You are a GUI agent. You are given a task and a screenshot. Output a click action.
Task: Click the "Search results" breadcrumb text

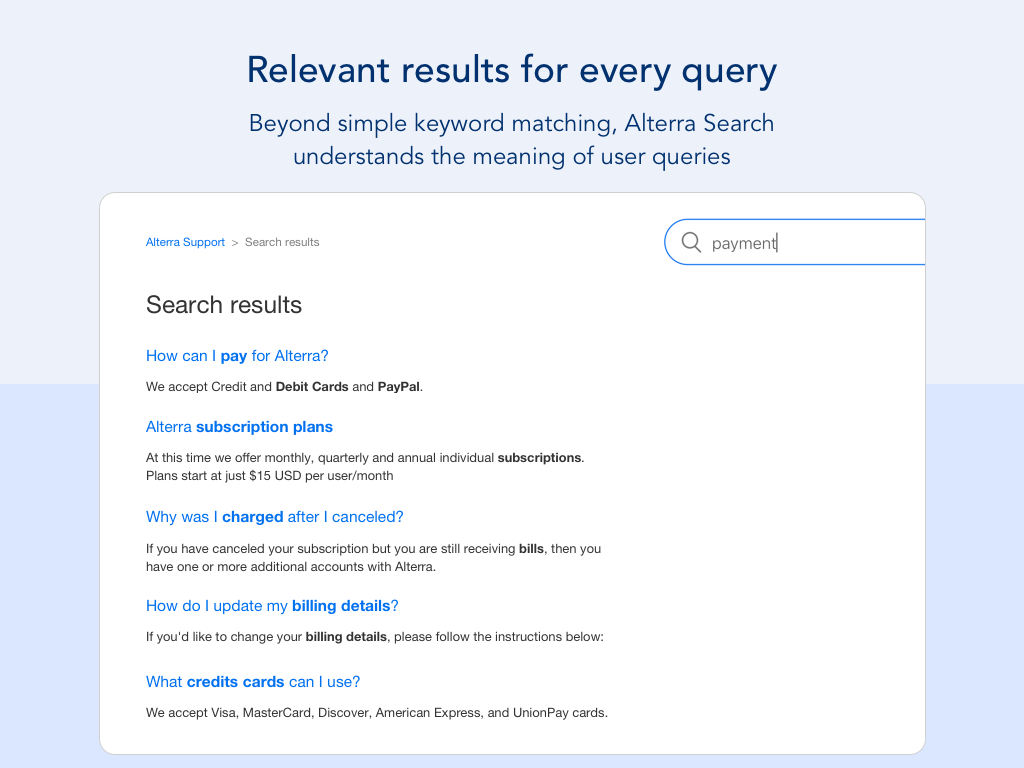282,242
